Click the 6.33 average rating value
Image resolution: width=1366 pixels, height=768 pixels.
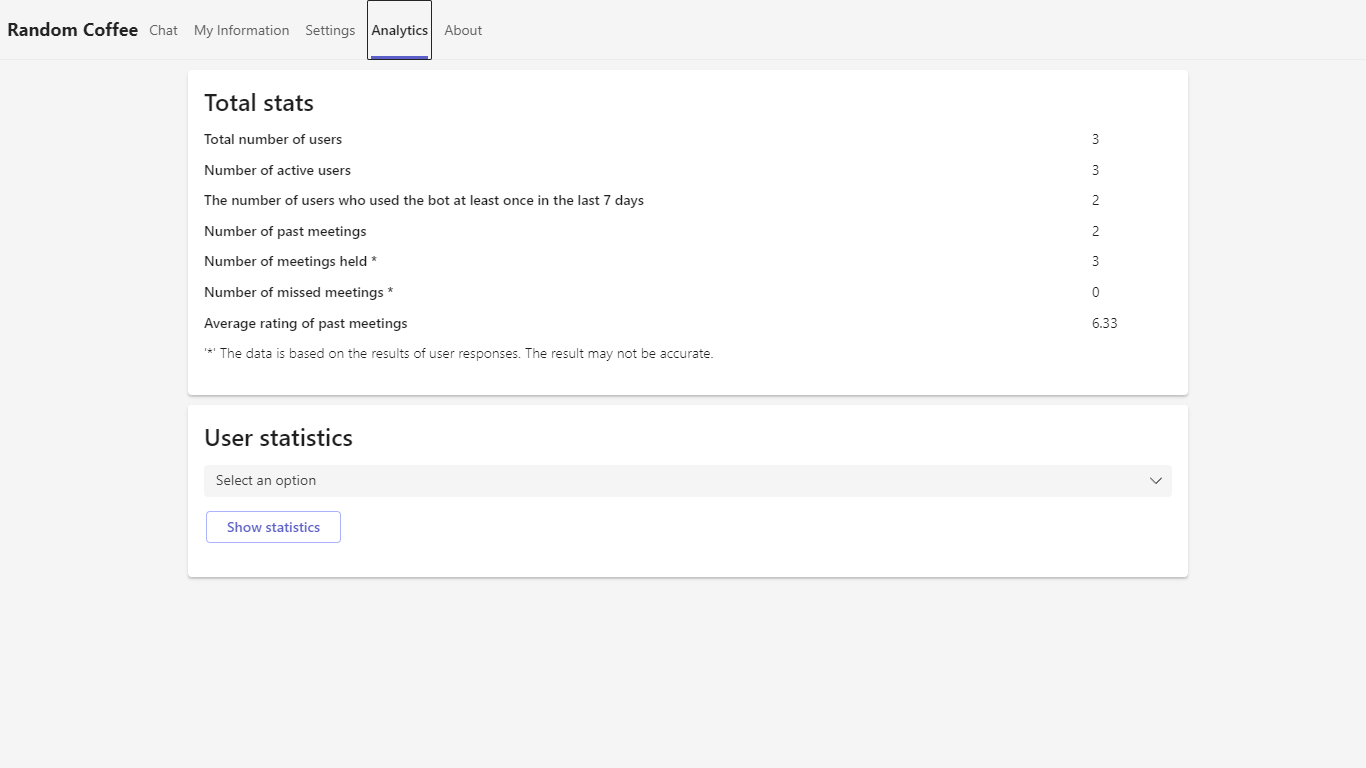click(x=1104, y=323)
